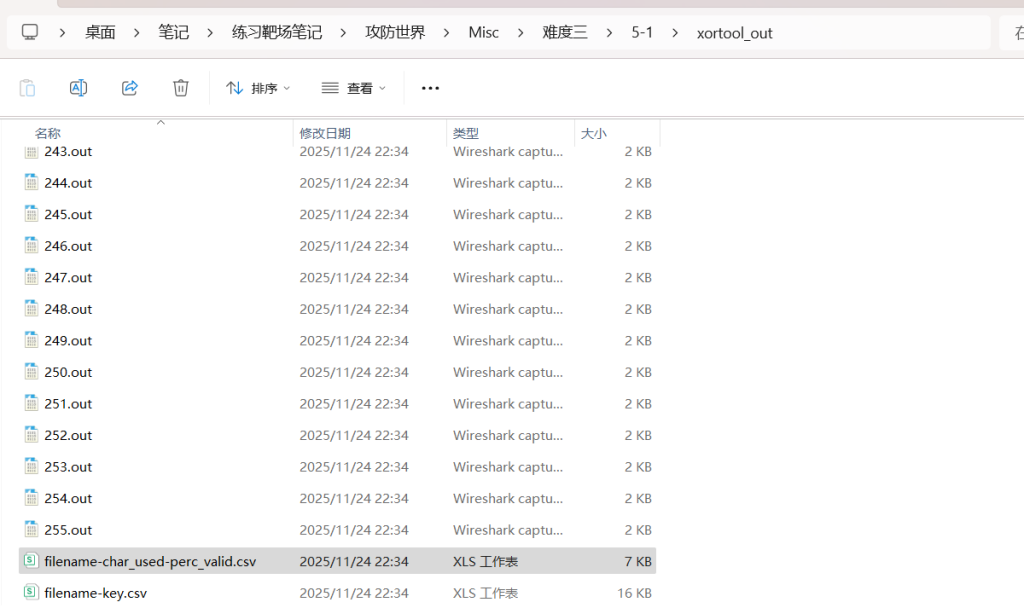Click the filename-key.csv file icon
The height and width of the screenshot is (608, 1024).
[31, 593]
